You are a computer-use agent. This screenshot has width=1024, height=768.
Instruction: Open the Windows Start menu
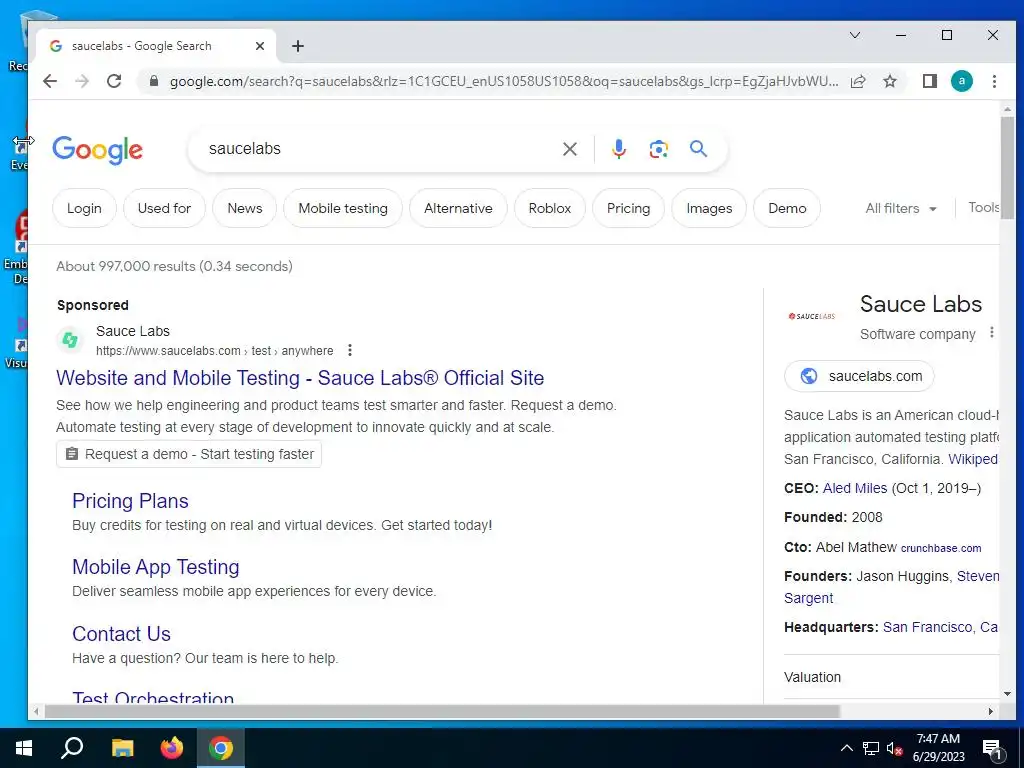(24, 748)
